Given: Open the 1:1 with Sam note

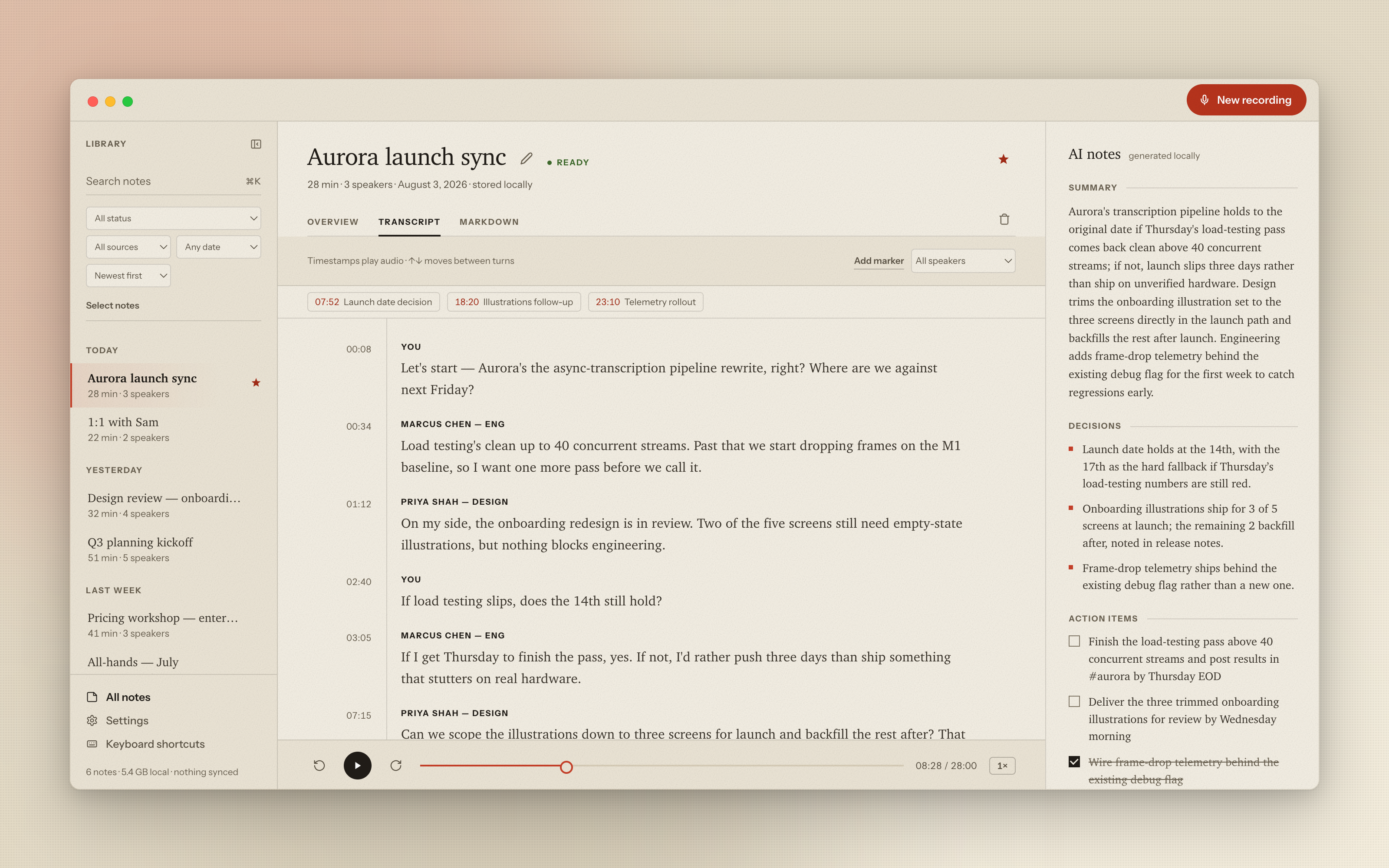Looking at the screenshot, I should (x=173, y=429).
